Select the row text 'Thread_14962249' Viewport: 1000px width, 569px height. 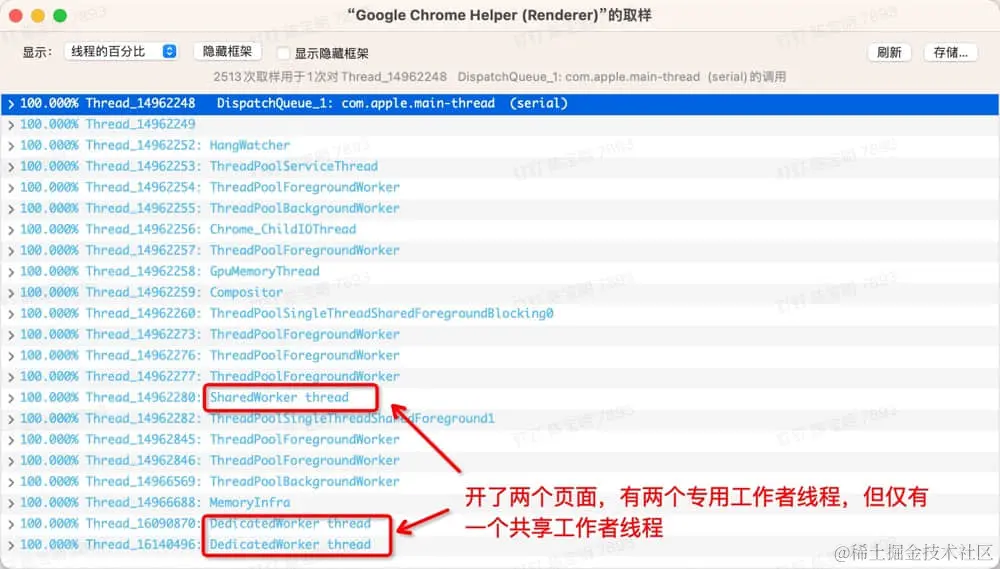[140, 124]
